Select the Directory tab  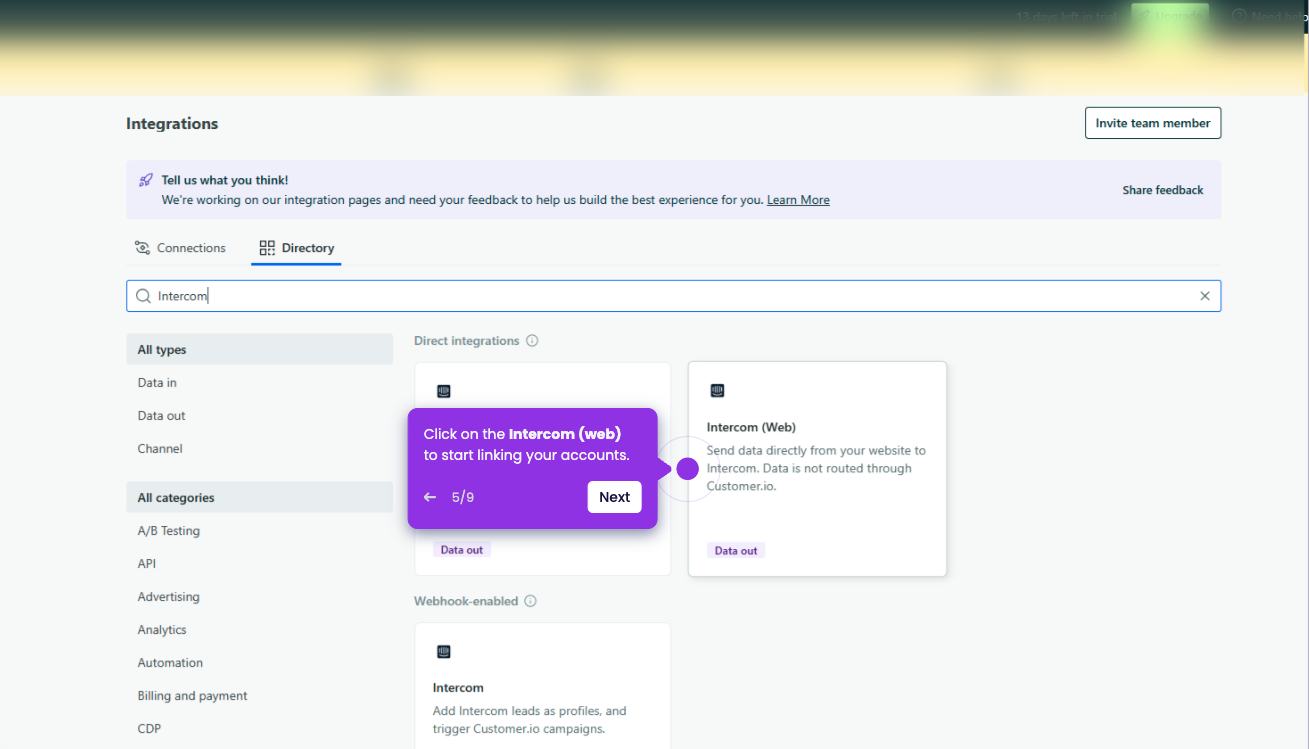tap(297, 248)
